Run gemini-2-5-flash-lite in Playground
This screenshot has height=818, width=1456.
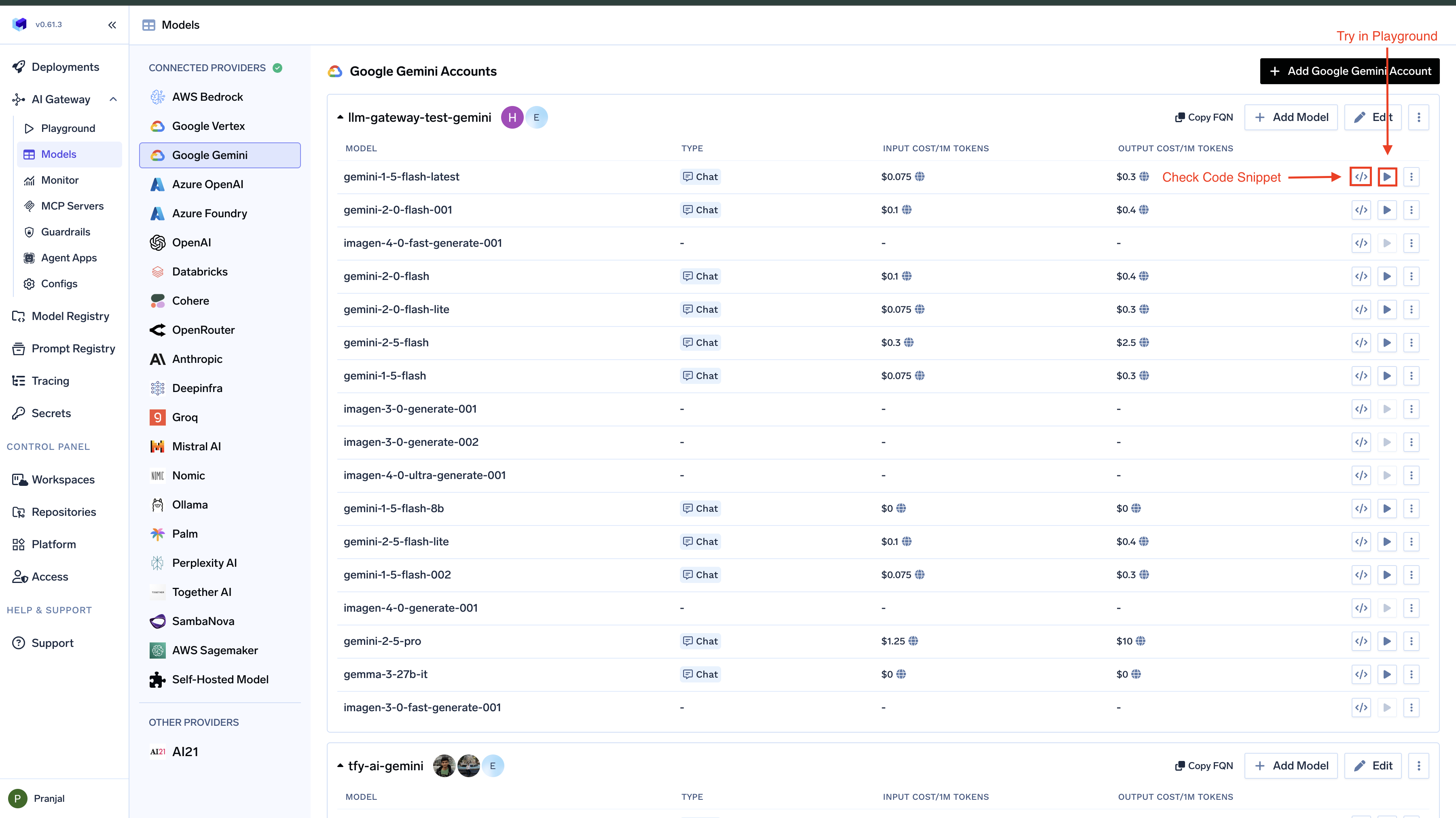pyautogui.click(x=1387, y=542)
